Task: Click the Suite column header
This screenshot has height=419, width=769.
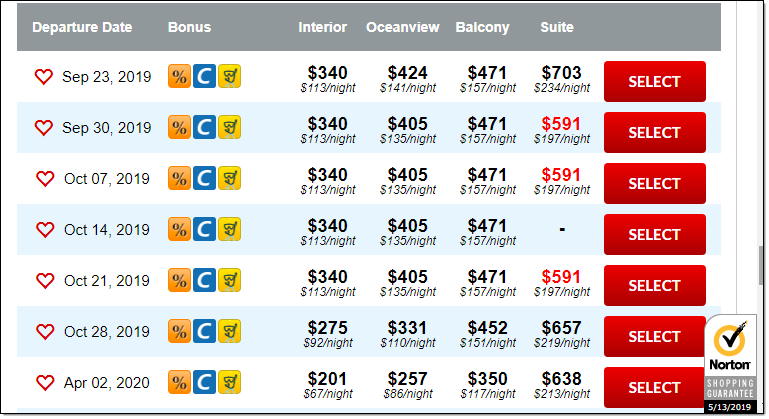Action: pos(556,27)
